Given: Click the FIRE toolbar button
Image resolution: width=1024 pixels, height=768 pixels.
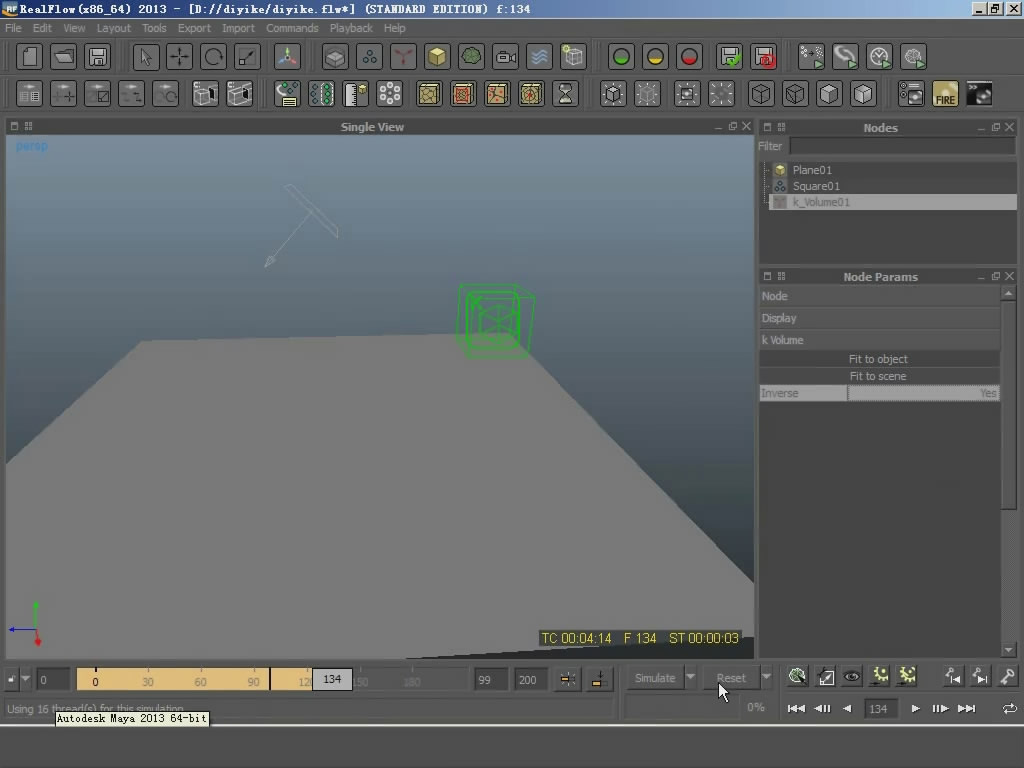Looking at the screenshot, I should click(x=945, y=94).
